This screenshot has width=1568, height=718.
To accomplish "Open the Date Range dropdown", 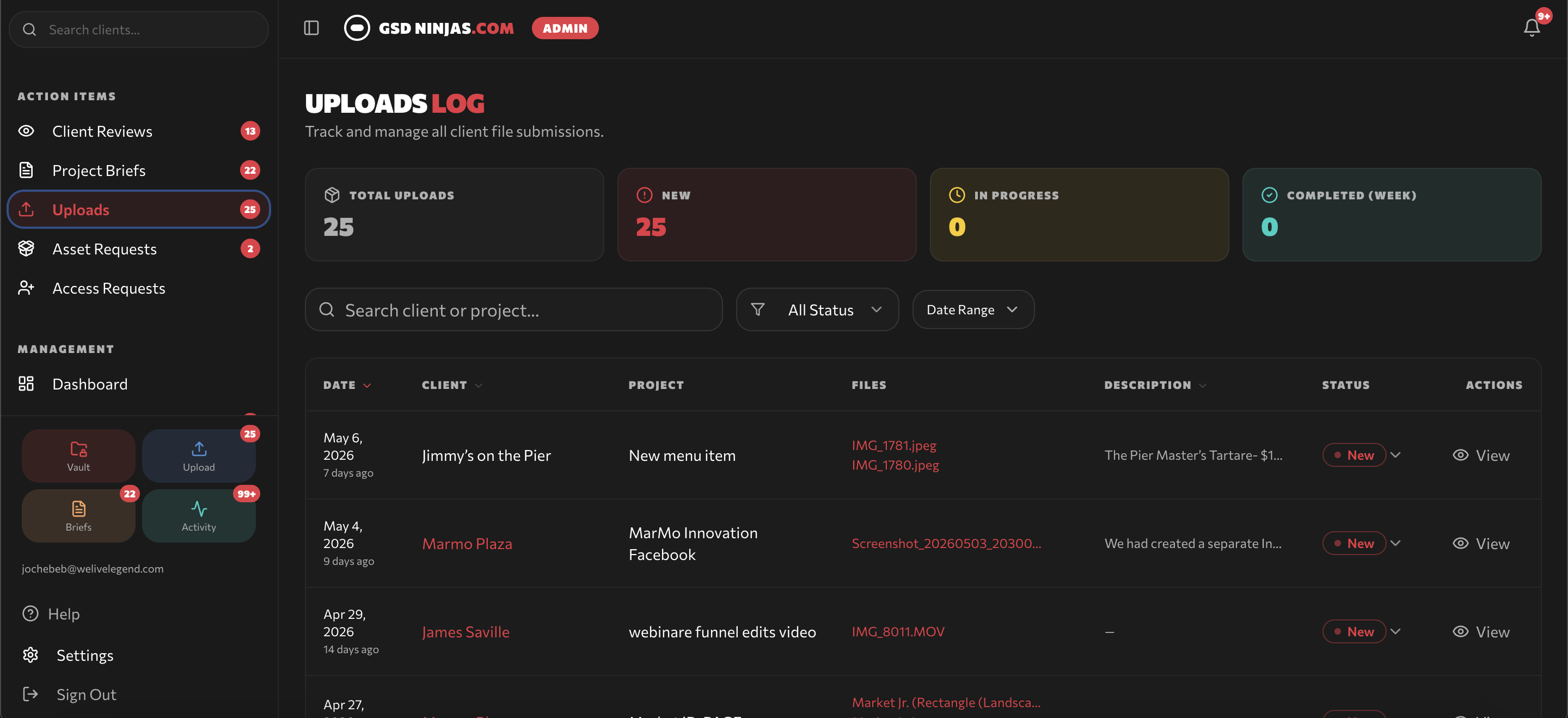I will 973,309.
